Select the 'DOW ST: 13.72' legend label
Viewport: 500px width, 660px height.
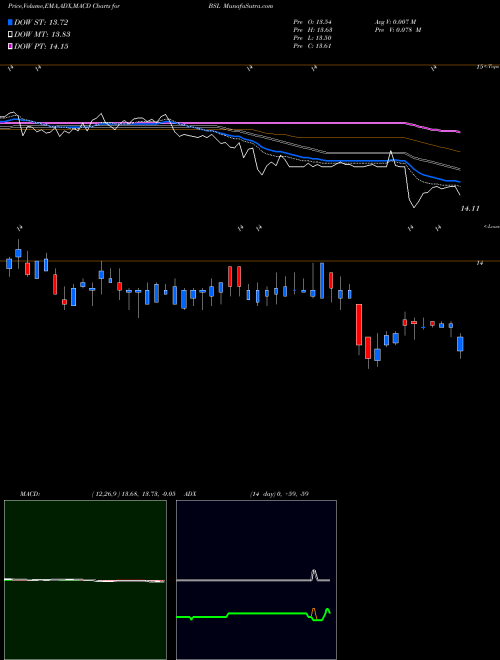pos(41,22)
